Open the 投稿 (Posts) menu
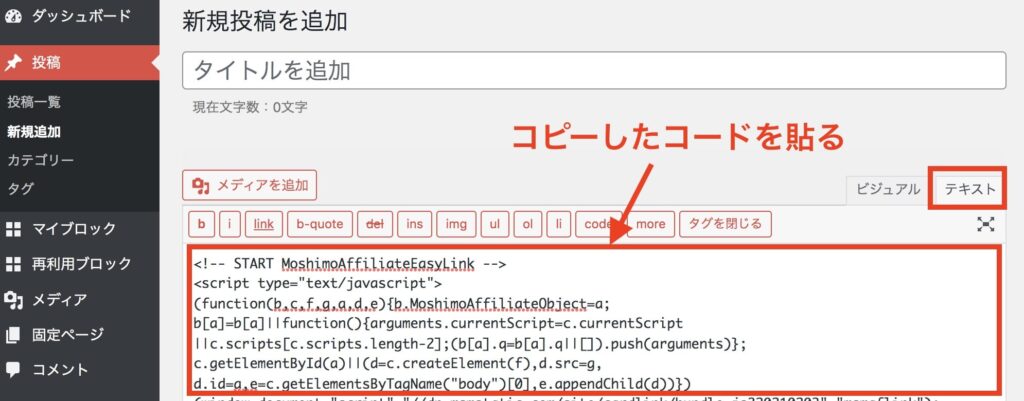Image resolution: width=1024 pixels, height=401 pixels. pyautogui.click(x=80, y=63)
